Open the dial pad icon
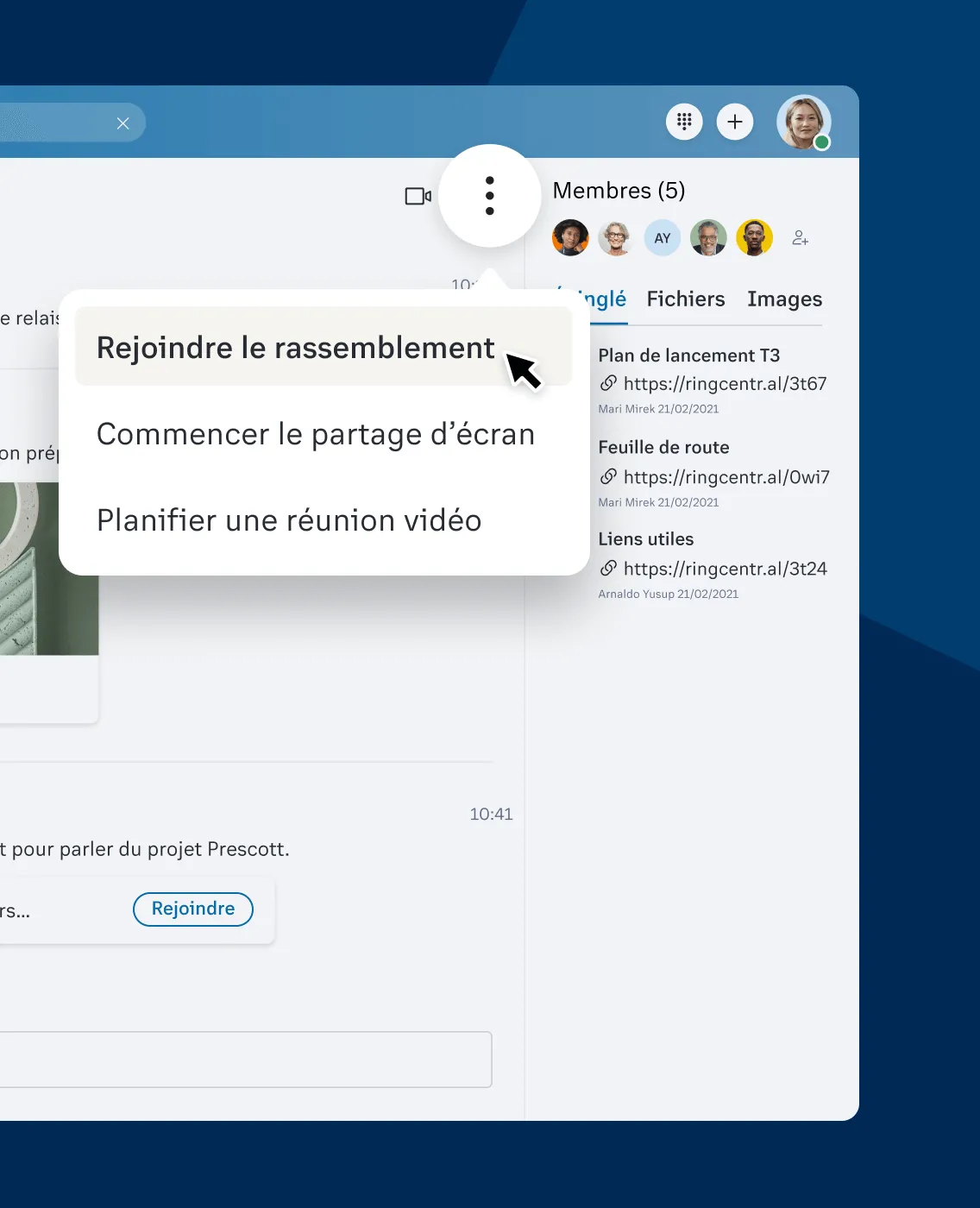The width and height of the screenshot is (980, 1208). (684, 122)
